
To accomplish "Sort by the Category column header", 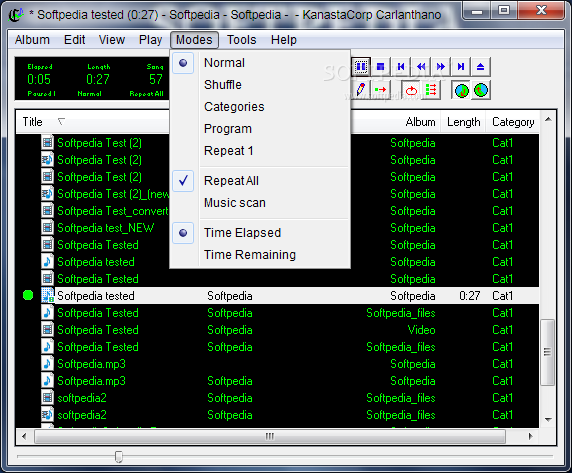I will (x=513, y=122).
